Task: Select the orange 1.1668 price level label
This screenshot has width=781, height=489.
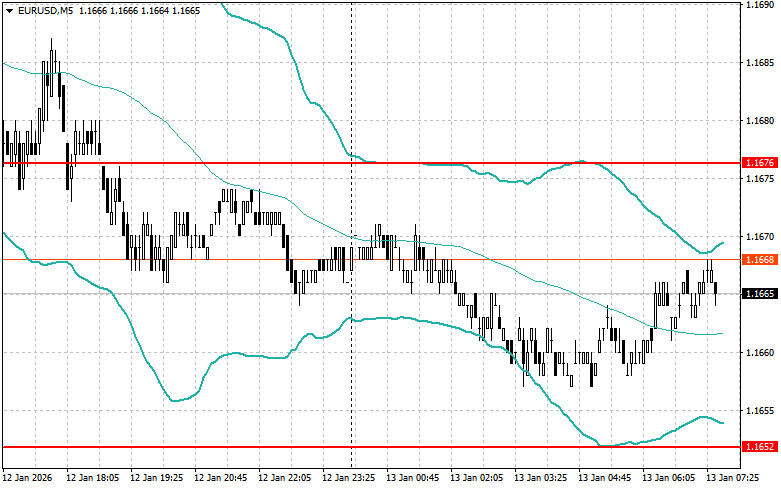Action: 760,259
